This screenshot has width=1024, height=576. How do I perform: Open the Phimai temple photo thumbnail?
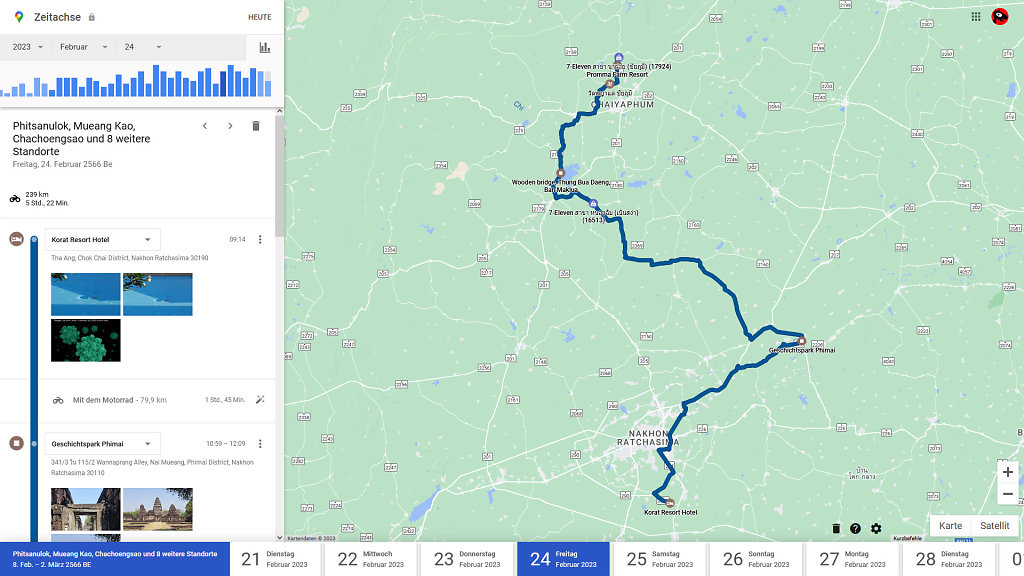pos(157,509)
